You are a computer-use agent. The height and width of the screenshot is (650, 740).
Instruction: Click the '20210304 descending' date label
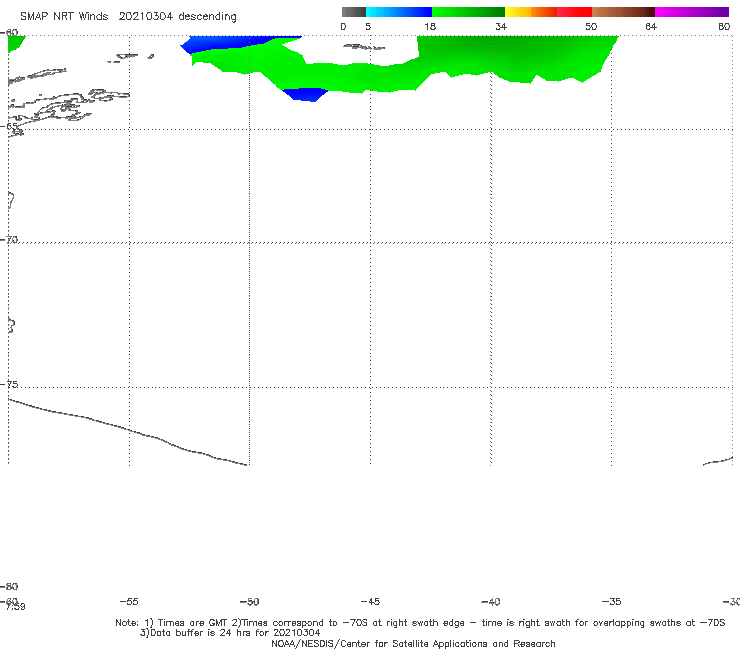pos(177,16)
